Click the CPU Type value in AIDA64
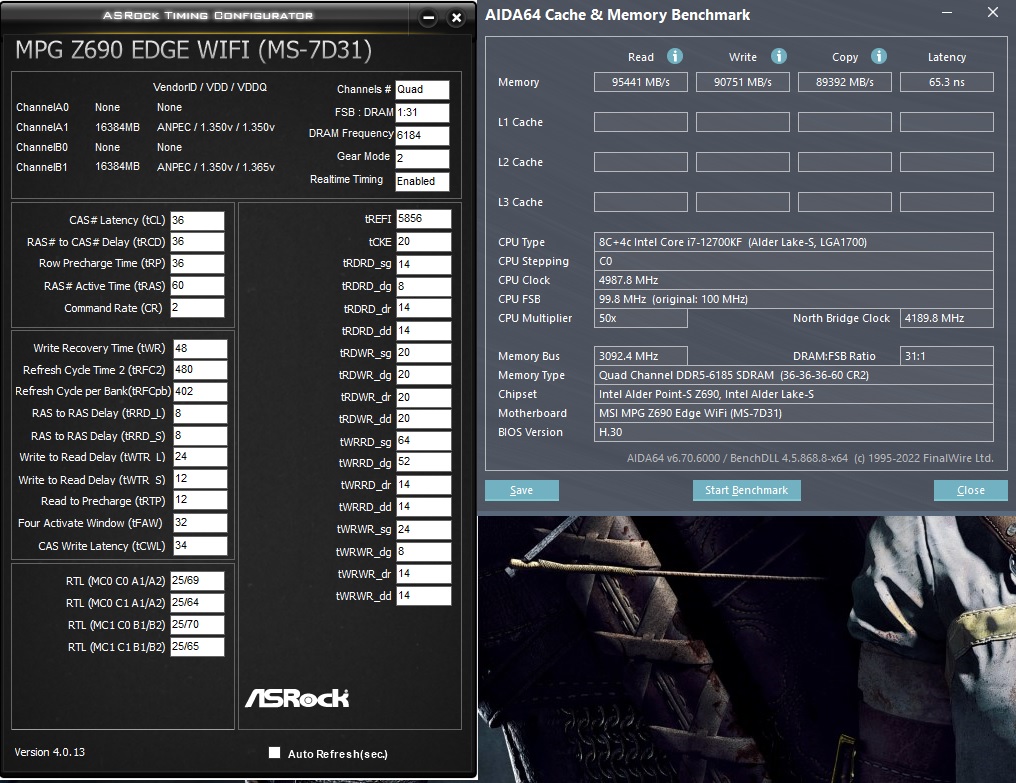Screen dimensions: 1016x783 click(794, 242)
